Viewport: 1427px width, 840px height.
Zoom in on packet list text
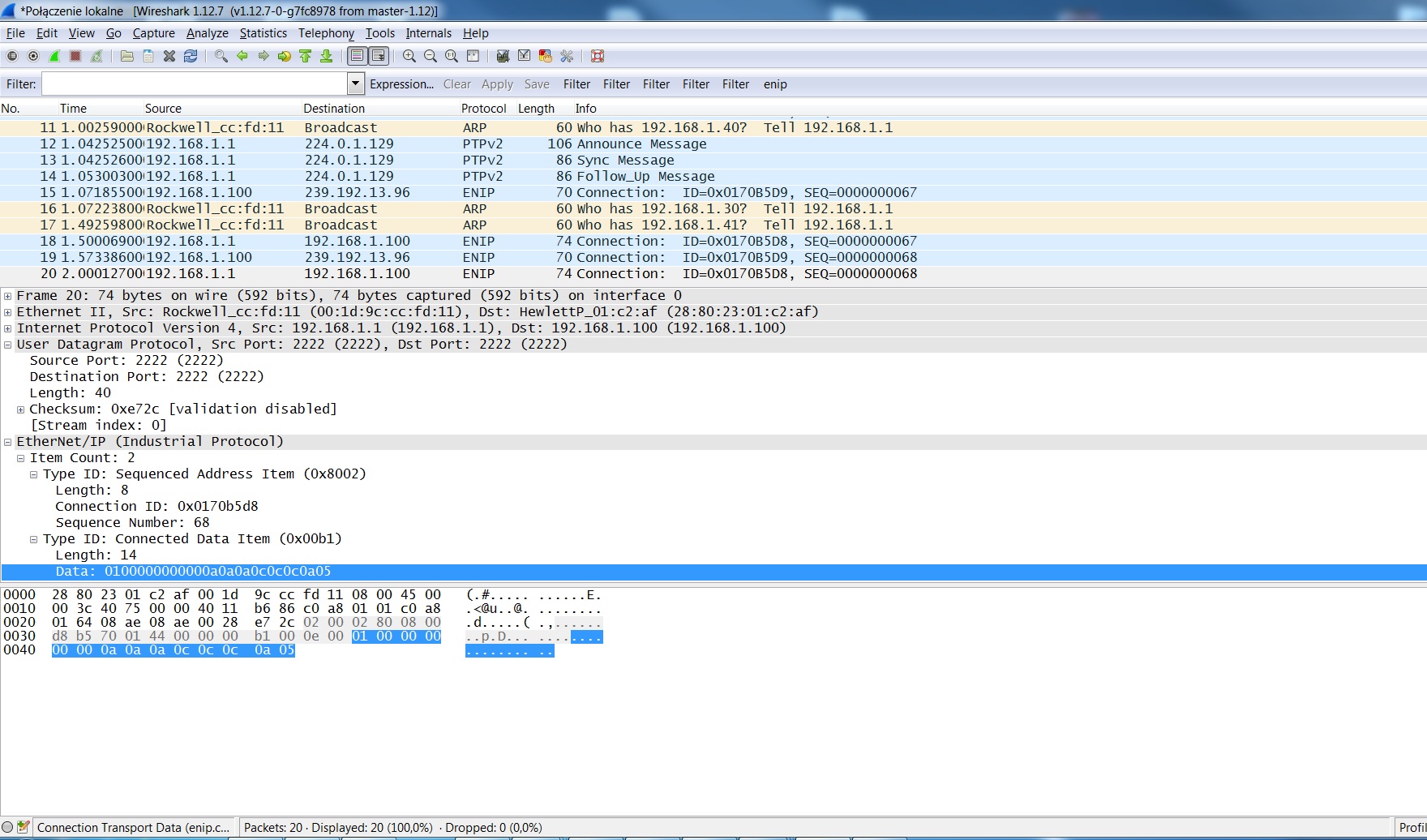[409, 56]
